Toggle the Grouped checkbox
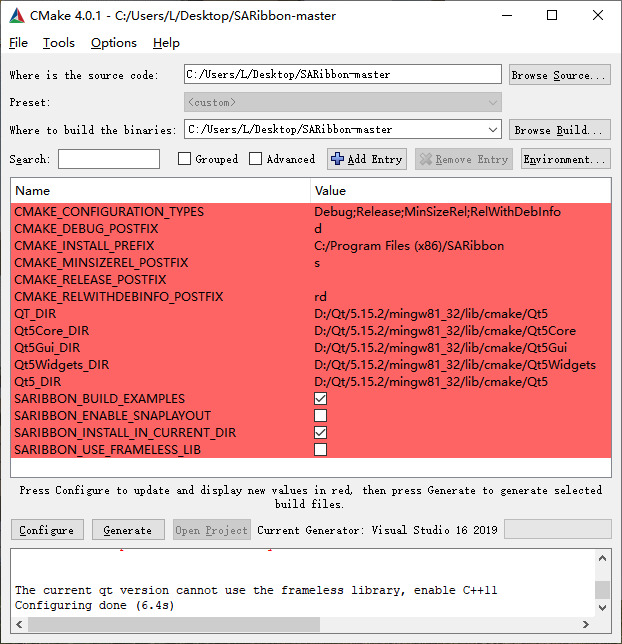622x644 pixels. 184,159
